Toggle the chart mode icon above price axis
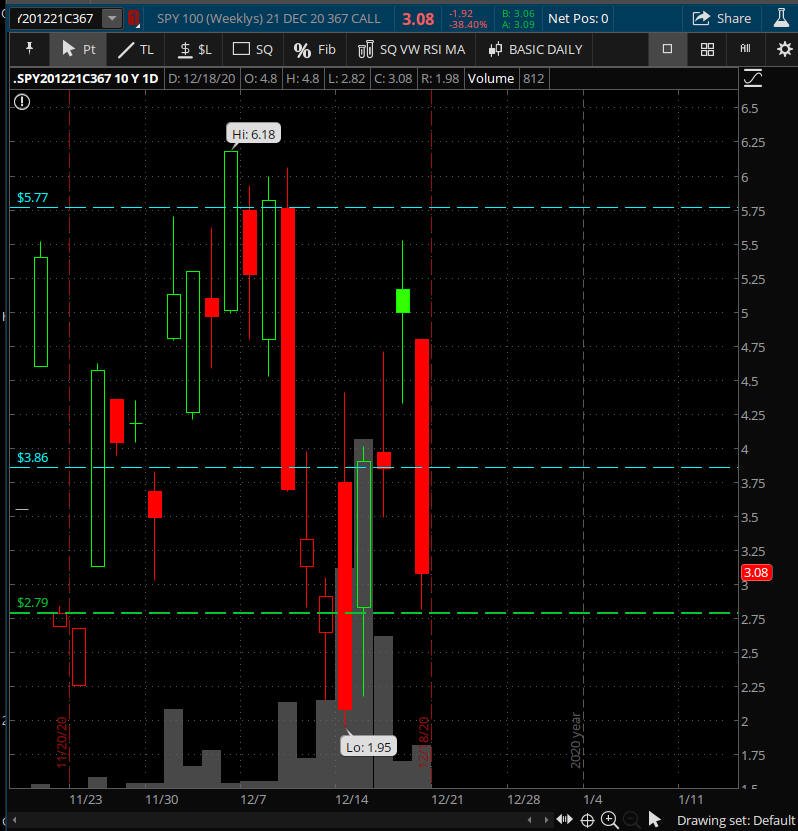Viewport: 798px width, 831px height. coord(752,78)
